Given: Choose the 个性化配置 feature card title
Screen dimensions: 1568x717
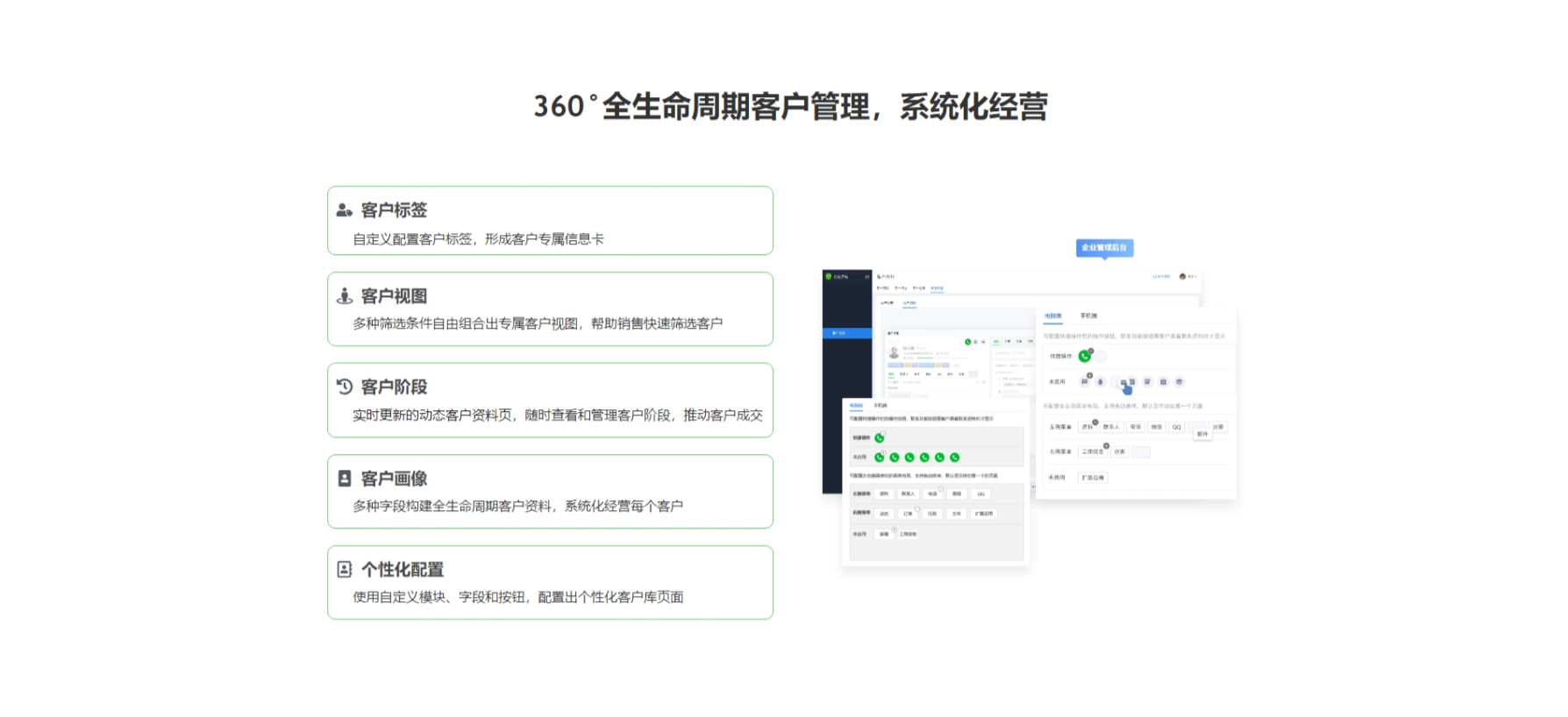Looking at the screenshot, I should point(403,570).
